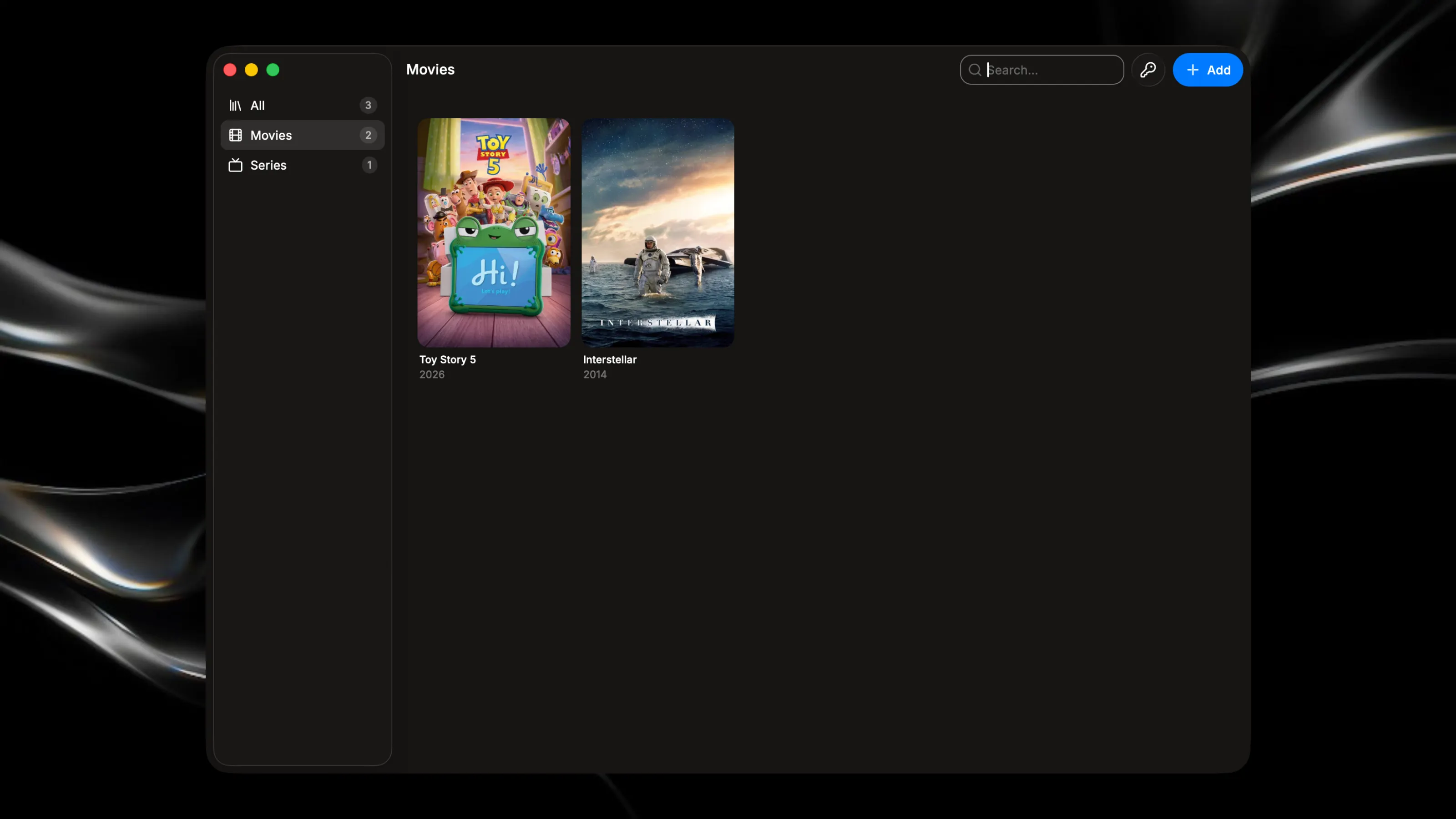Click the TV icon beside Series
Viewport: 1456px width, 819px height.
click(235, 165)
